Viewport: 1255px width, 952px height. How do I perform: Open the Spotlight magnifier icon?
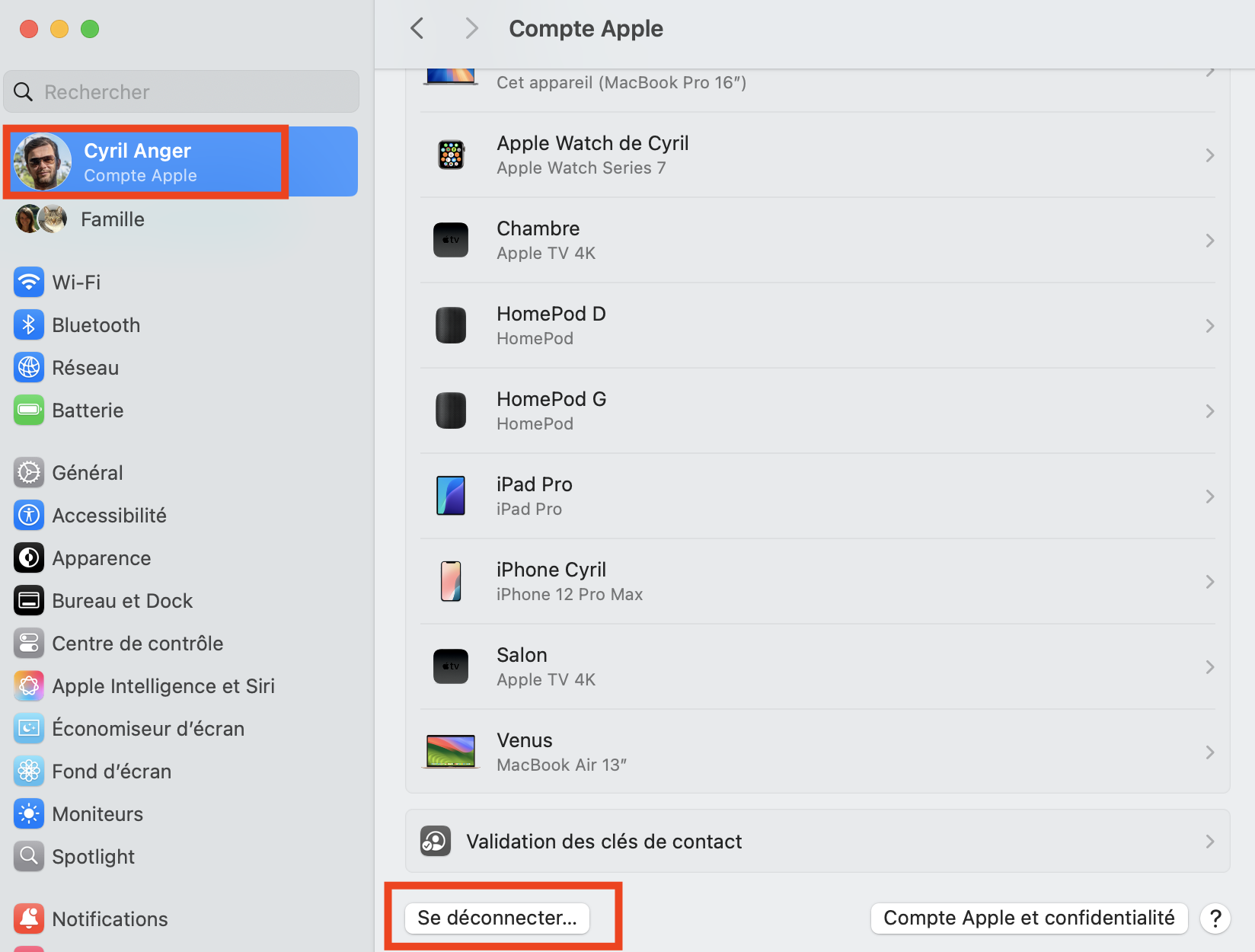pos(29,857)
